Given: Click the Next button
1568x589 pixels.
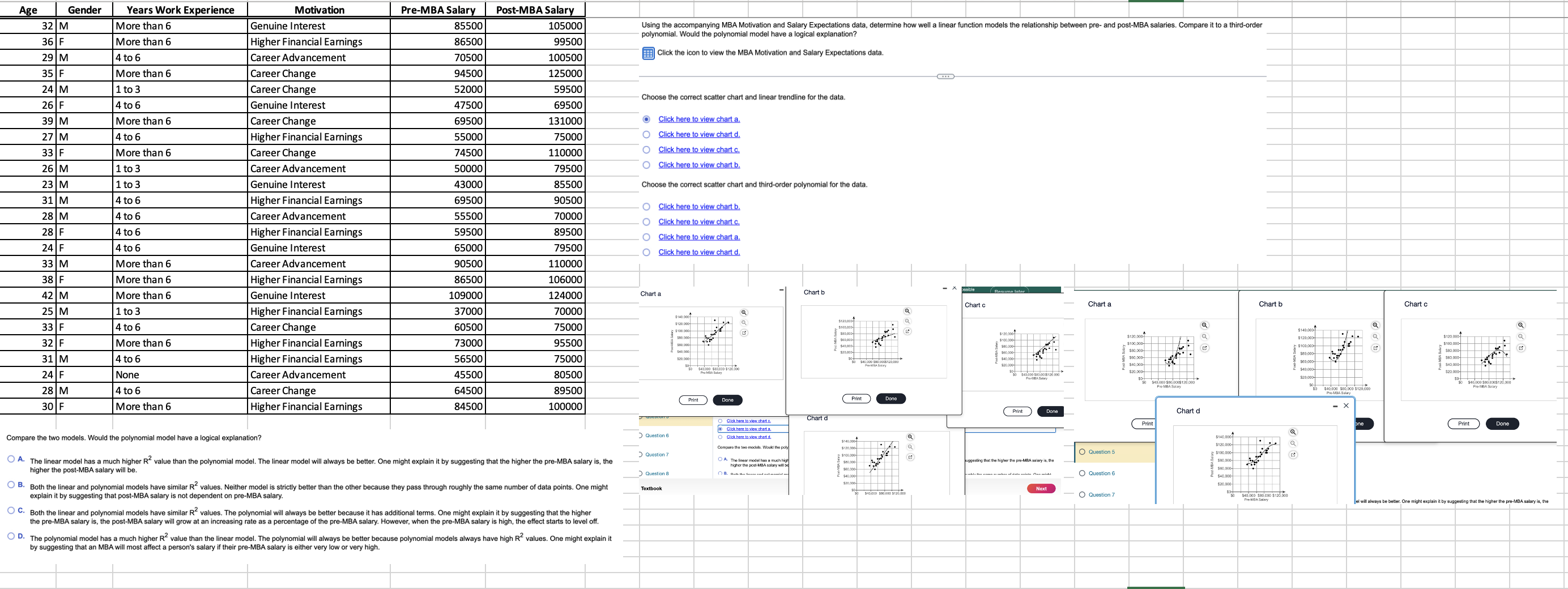Looking at the screenshot, I should coord(1041,488).
